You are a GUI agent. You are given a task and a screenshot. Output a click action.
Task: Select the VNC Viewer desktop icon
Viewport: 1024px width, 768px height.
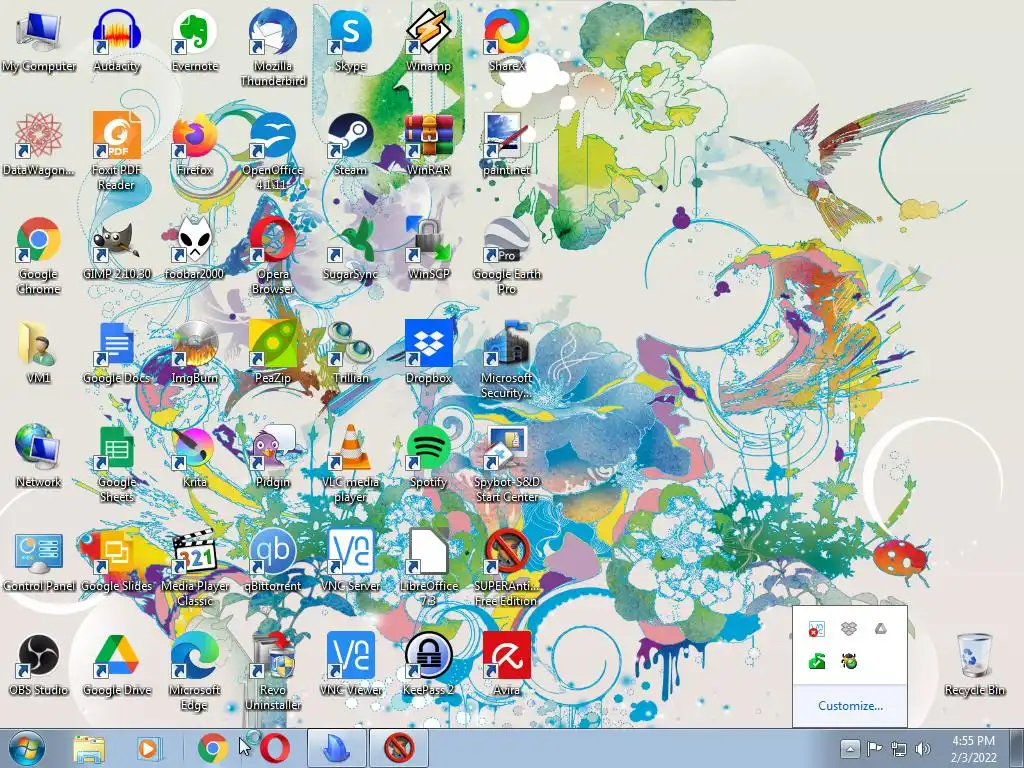pyautogui.click(x=351, y=664)
